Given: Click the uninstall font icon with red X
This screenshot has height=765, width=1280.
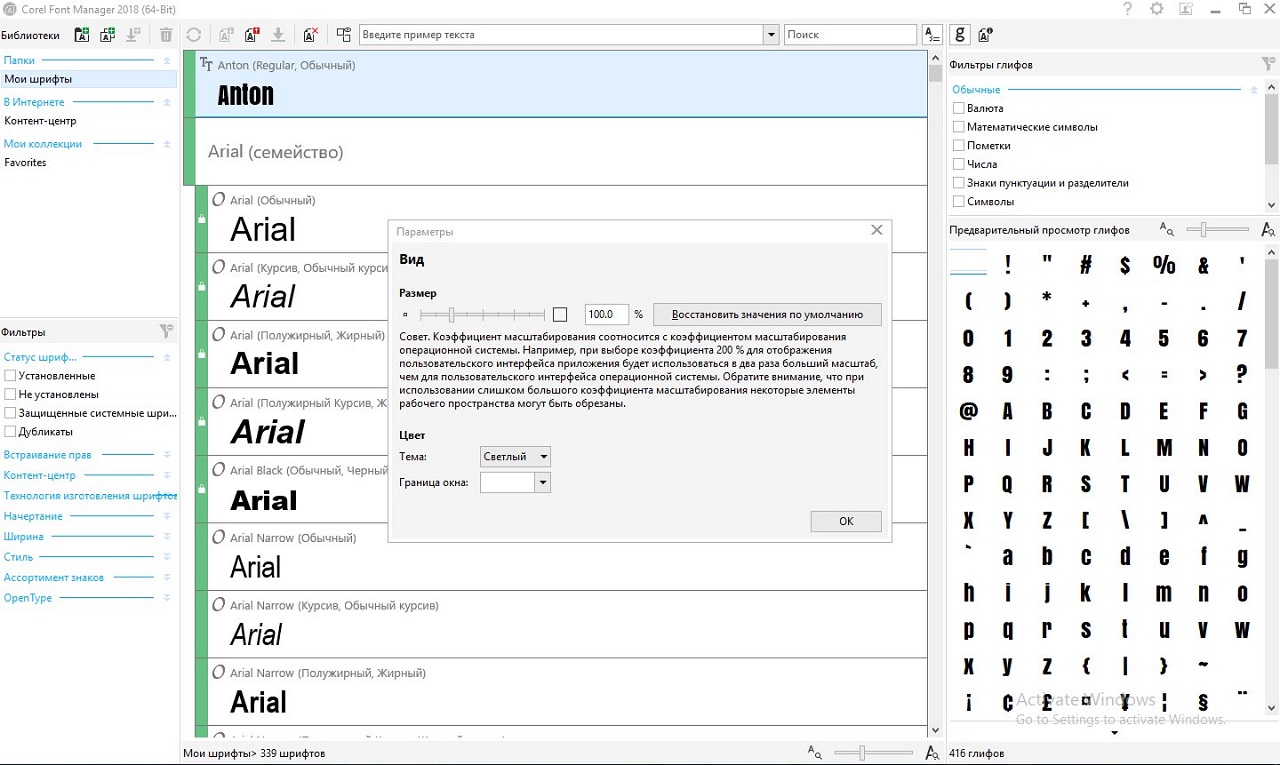Looking at the screenshot, I should click(311, 35).
